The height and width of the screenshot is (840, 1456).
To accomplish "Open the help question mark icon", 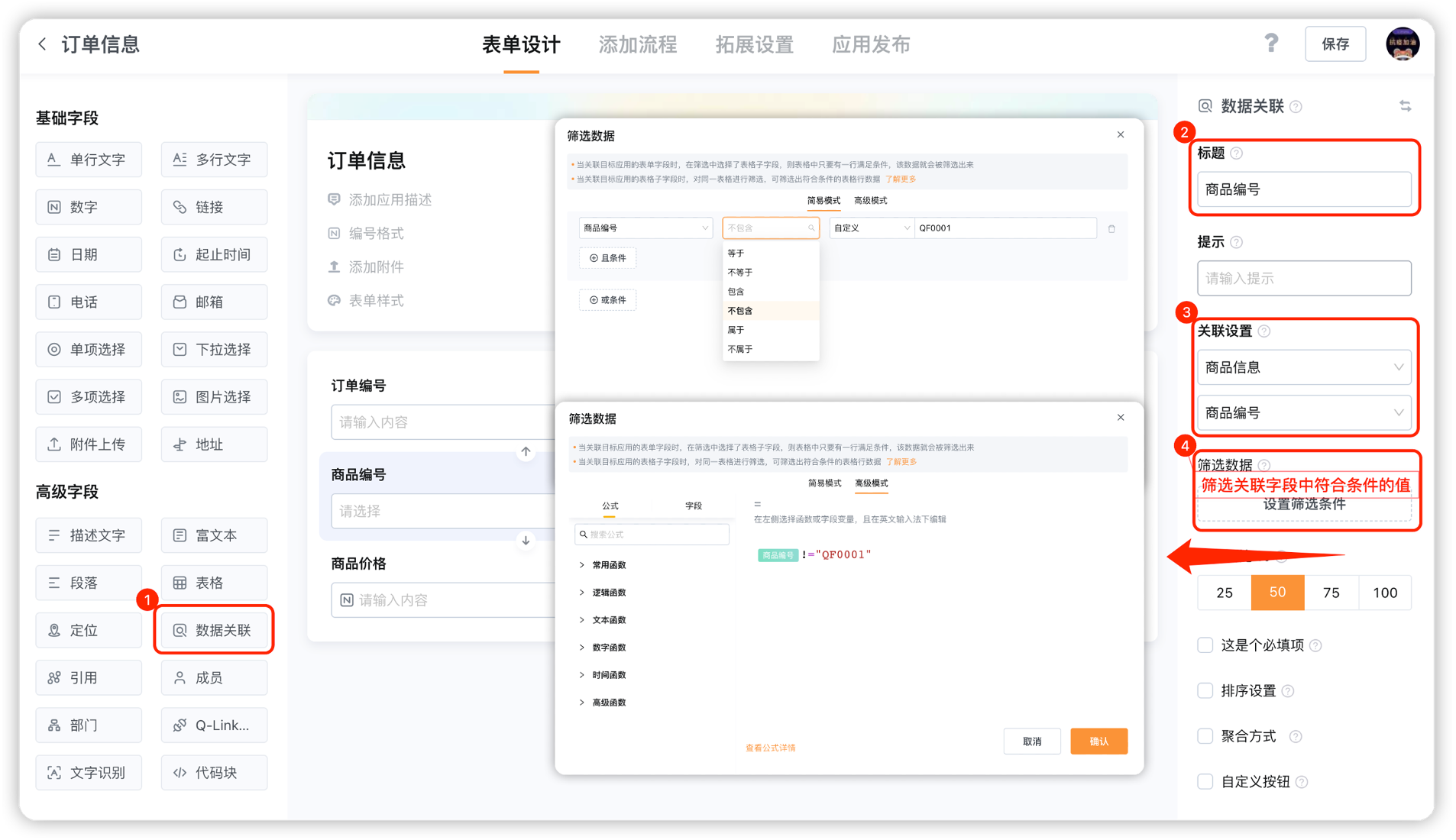I will tap(1271, 44).
